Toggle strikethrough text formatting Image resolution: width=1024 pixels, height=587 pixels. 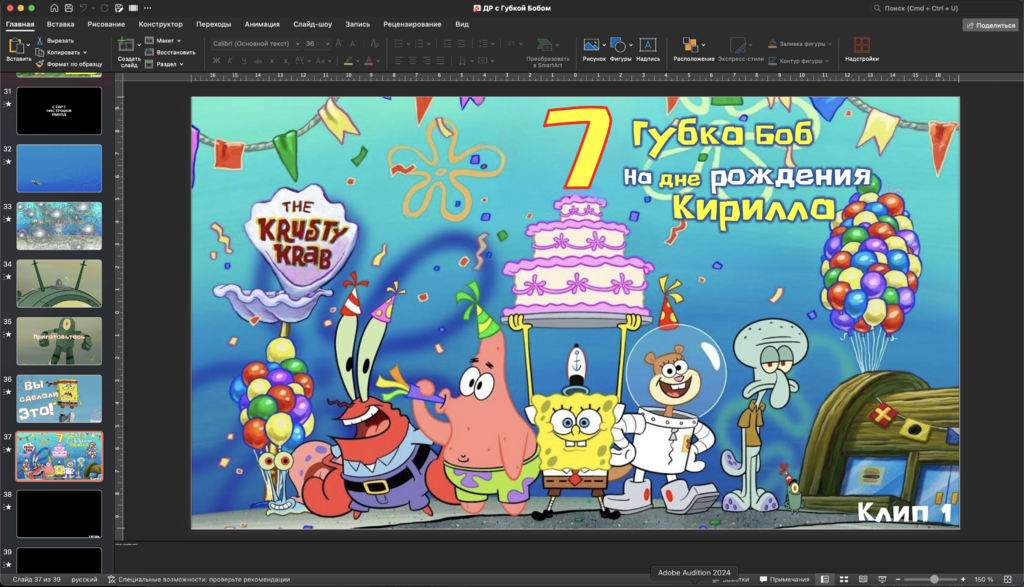coord(258,61)
